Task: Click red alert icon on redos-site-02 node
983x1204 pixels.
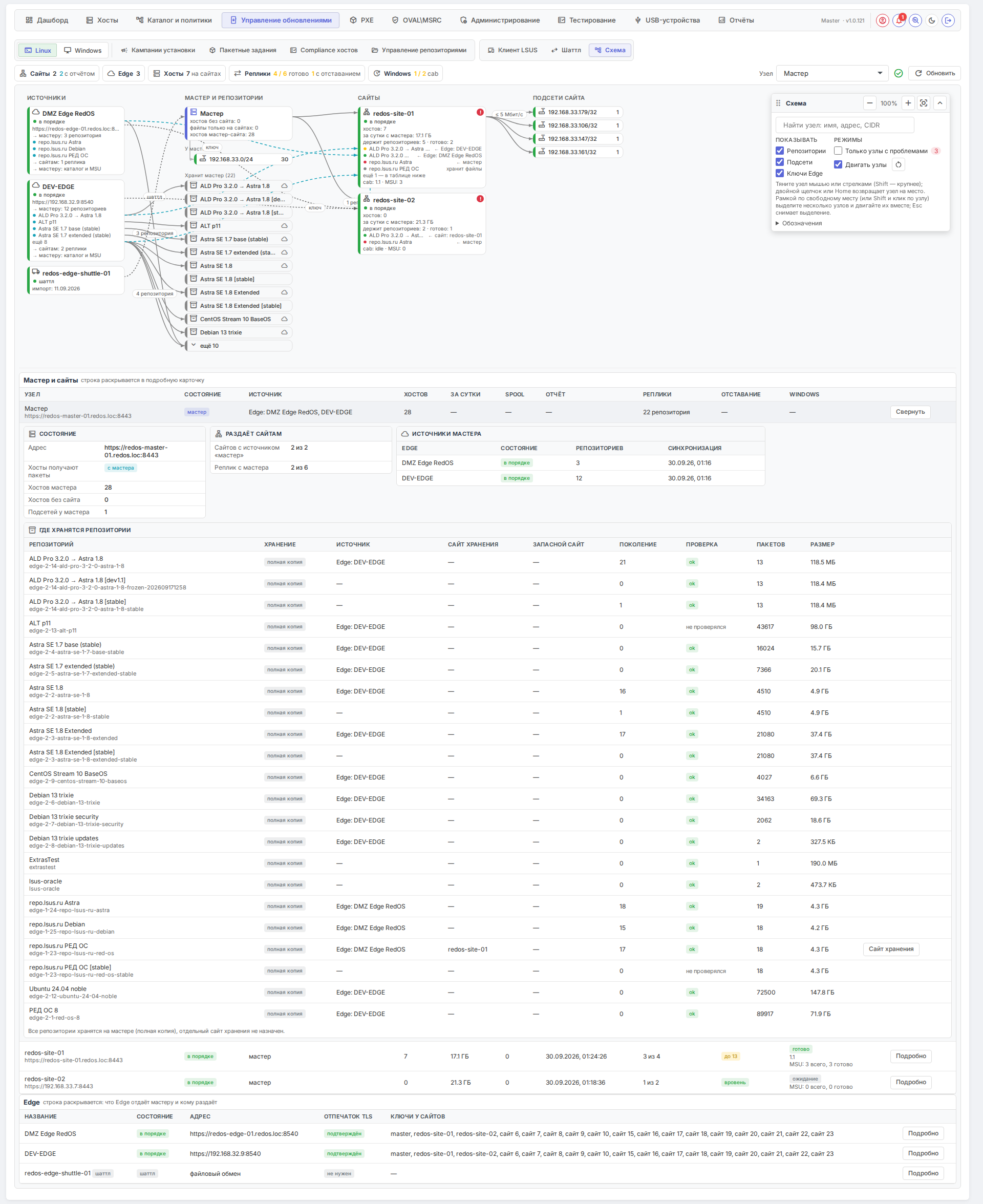Action: click(480, 199)
